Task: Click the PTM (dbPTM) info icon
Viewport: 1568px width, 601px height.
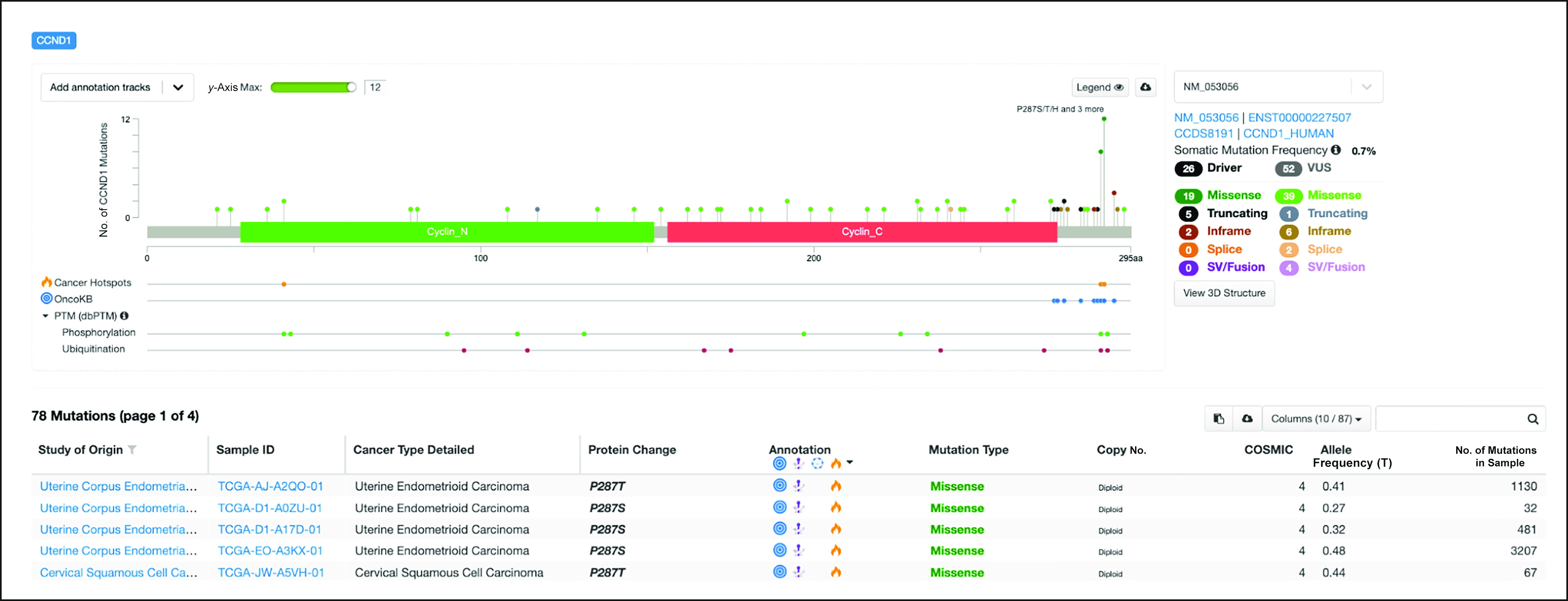Action: [x=124, y=315]
